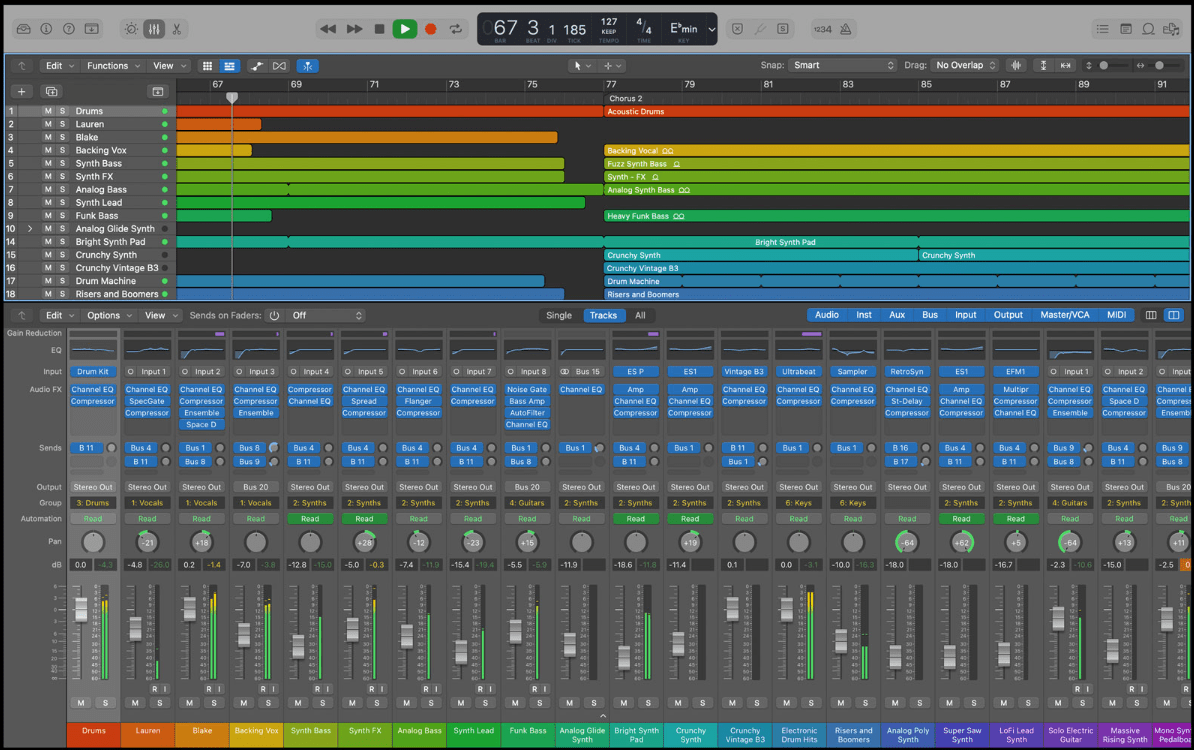Click the Record button in transport
The width and height of the screenshot is (1194, 750).
click(431, 29)
